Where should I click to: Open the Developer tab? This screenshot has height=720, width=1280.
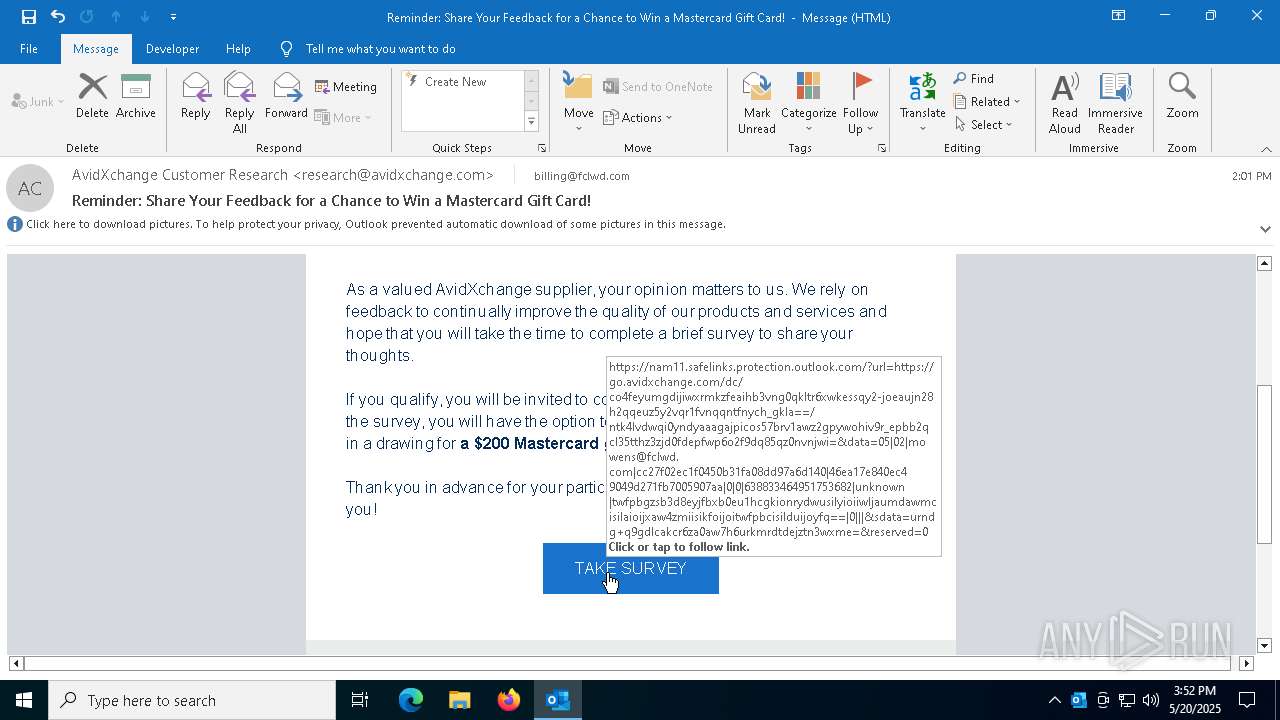(x=172, y=49)
